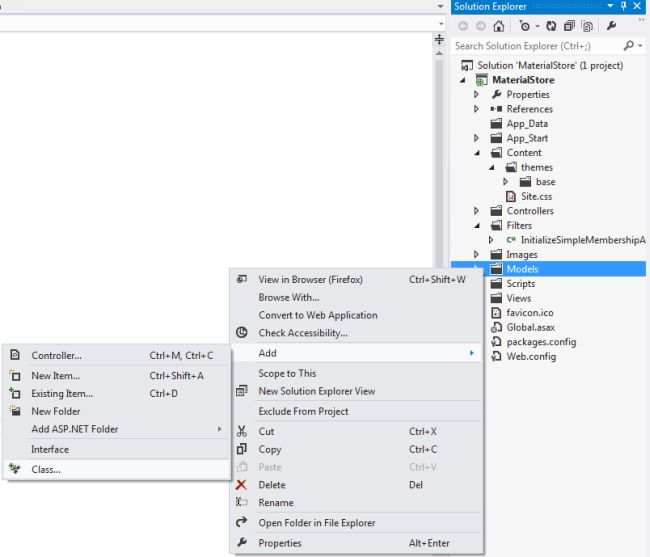
Task: Select the Models folder
Action: click(x=522, y=269)
